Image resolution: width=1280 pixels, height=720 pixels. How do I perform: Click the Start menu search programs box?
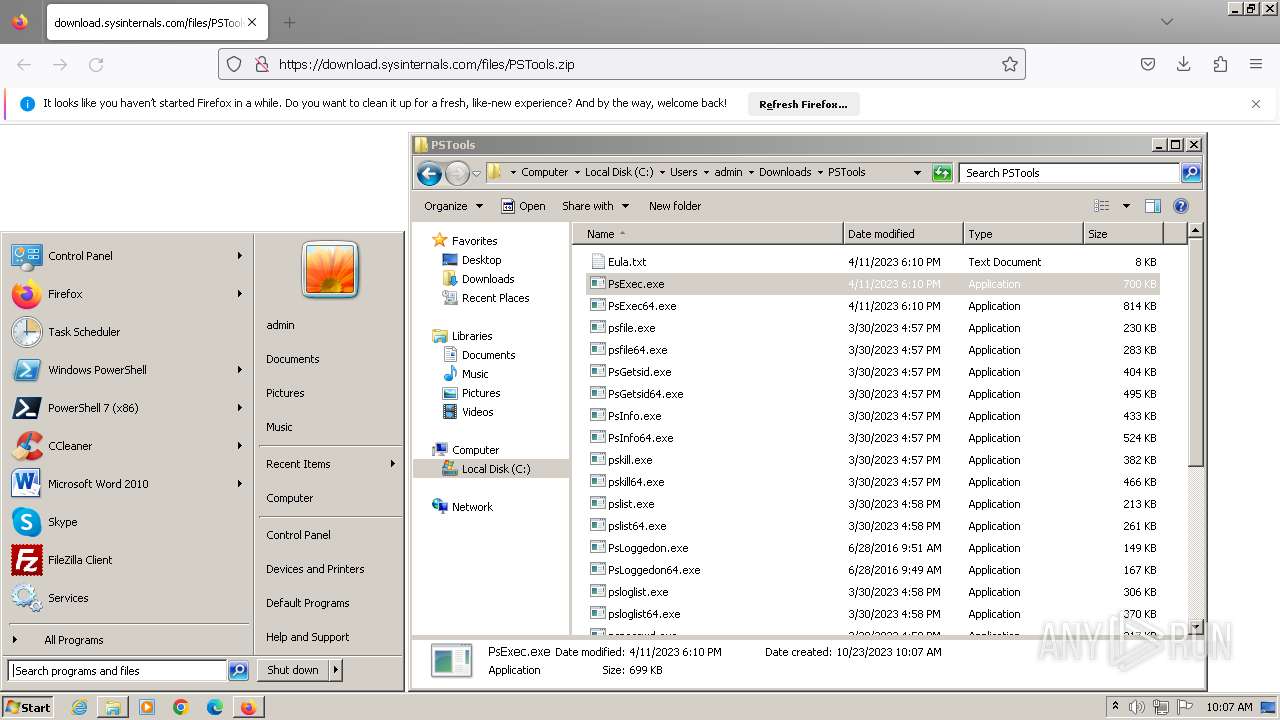(x=117, y=671)
